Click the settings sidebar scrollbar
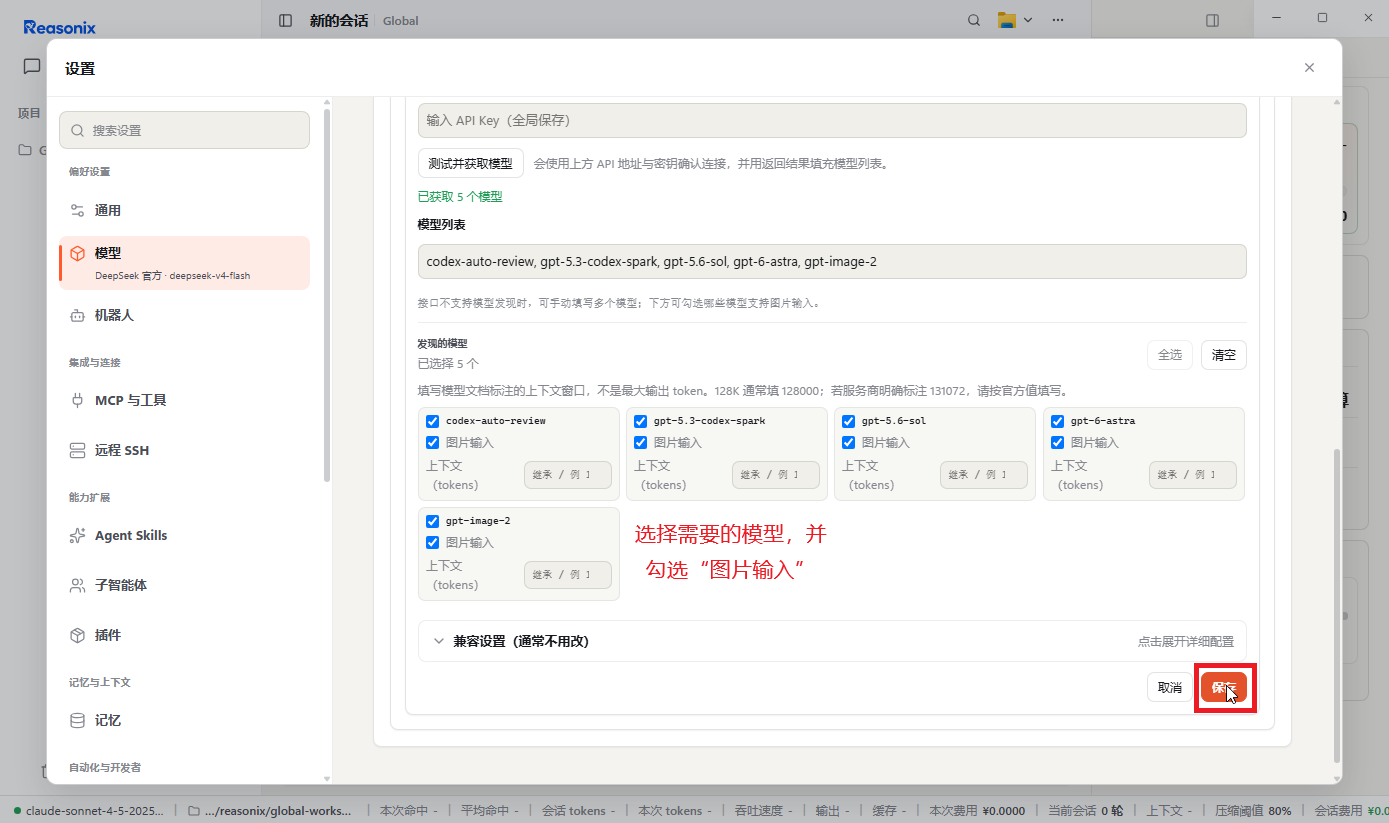The width and height of the screenshot is (1389, 823). (x=327, y=295)
